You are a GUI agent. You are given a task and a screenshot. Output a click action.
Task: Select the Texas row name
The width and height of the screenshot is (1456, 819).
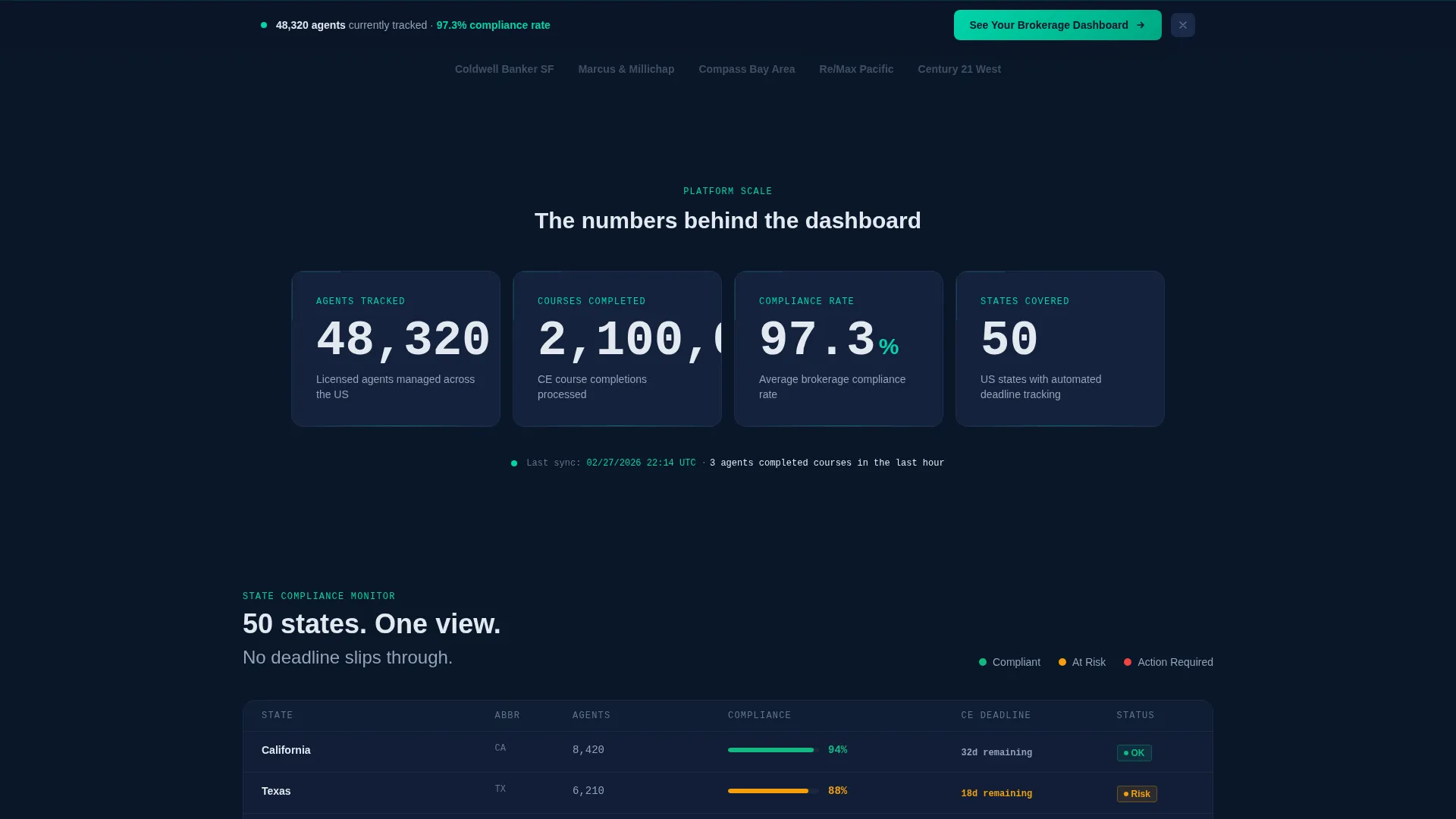276,791
